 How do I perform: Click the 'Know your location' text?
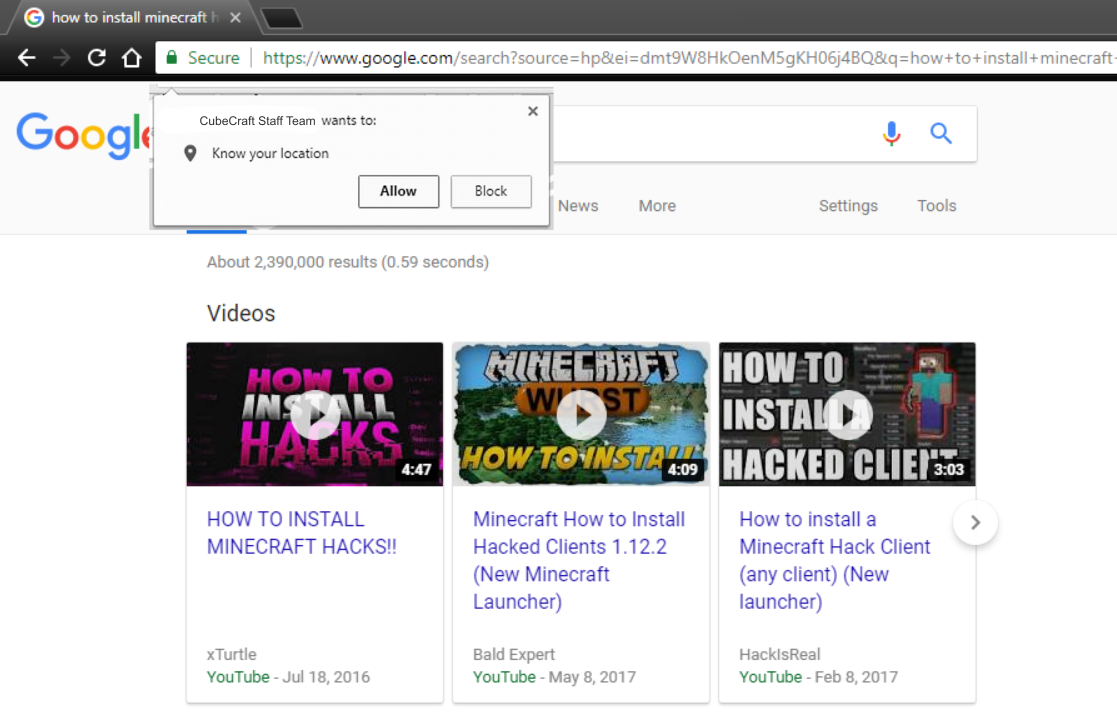(x=270, y=154)
